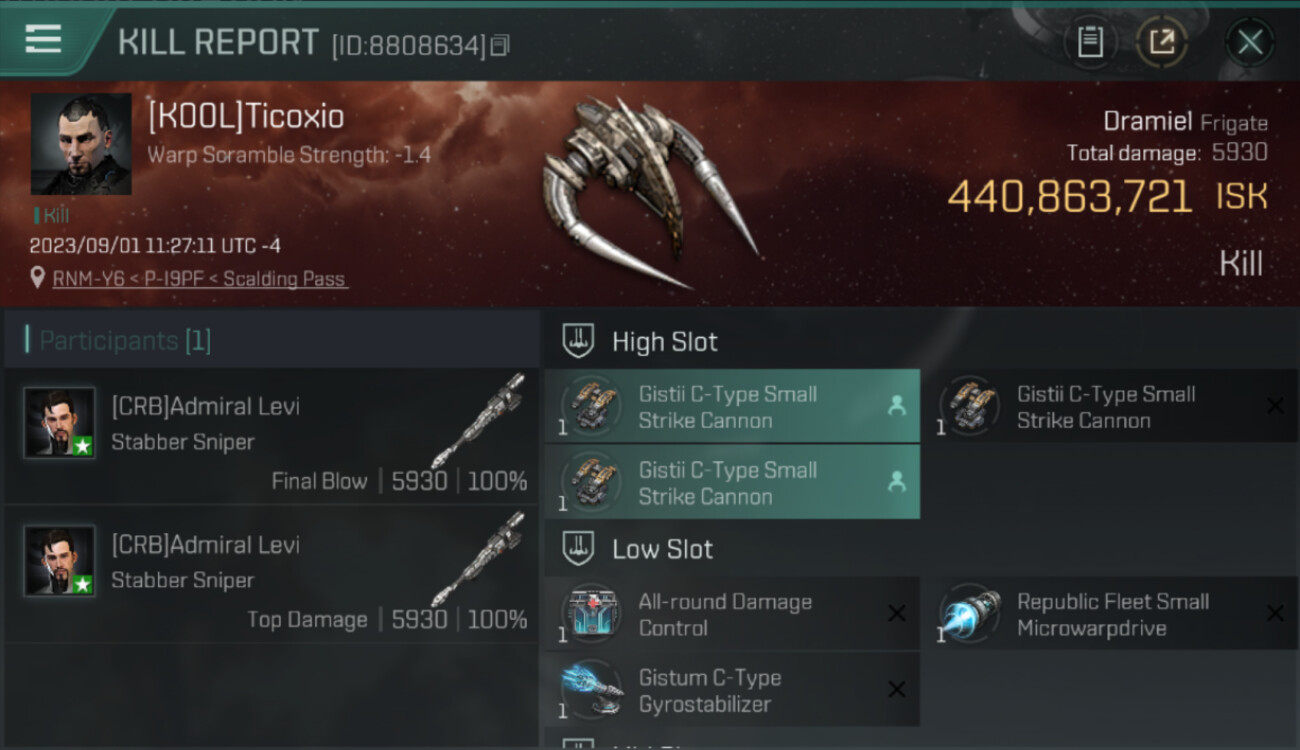Click the Republic Fleet Small Microwarpdrive module
Viewport: 1300px width, 750px height.
click(1111, 614)
